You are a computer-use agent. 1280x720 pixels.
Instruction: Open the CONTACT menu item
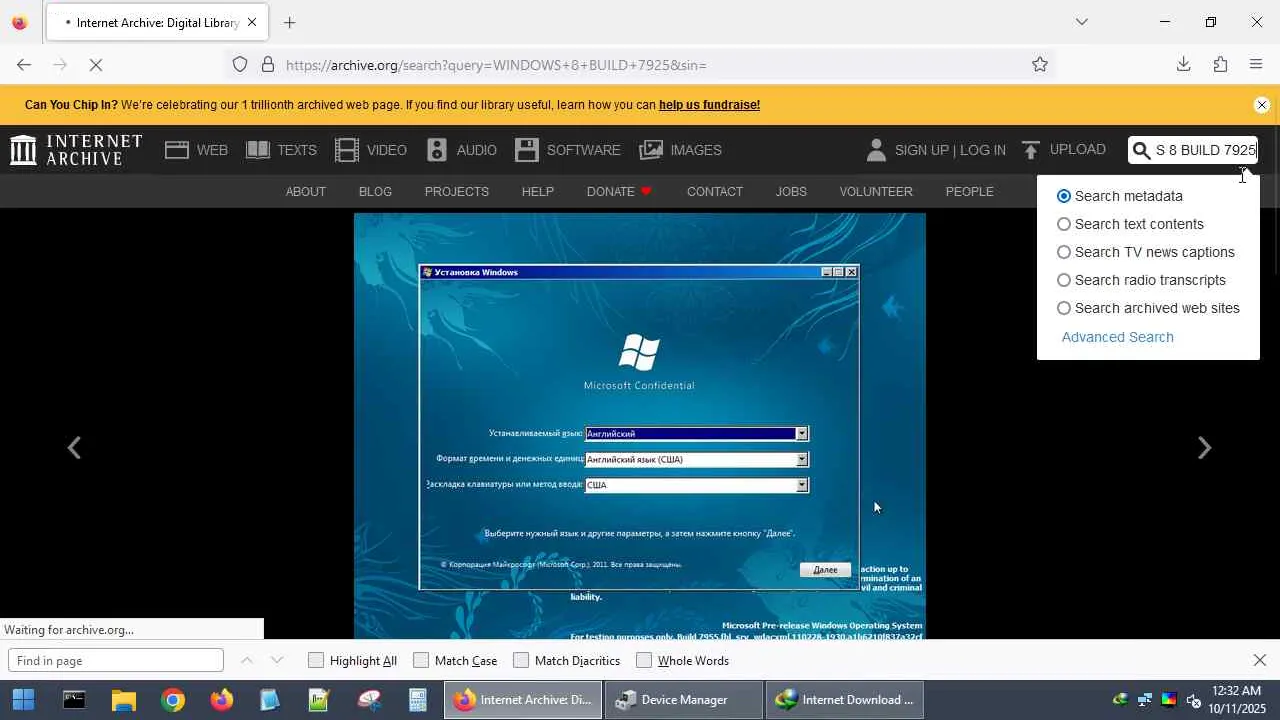tap(715, 191)
